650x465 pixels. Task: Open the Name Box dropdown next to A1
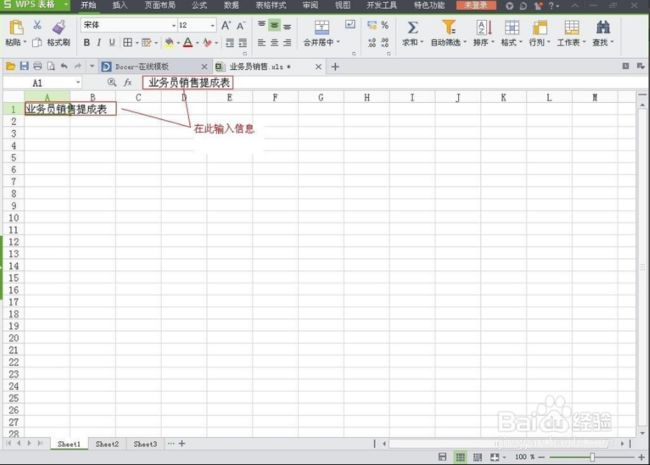78,83
